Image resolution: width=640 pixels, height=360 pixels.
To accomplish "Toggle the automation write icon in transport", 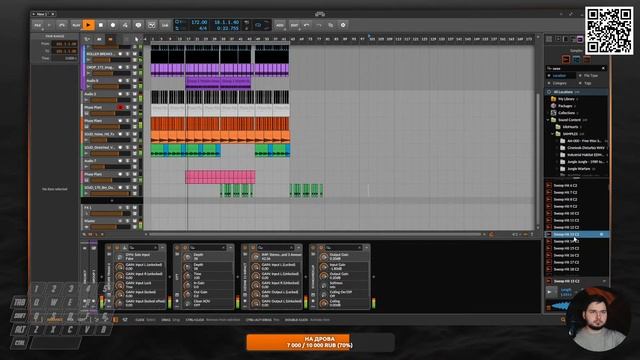I will point(125,25).
